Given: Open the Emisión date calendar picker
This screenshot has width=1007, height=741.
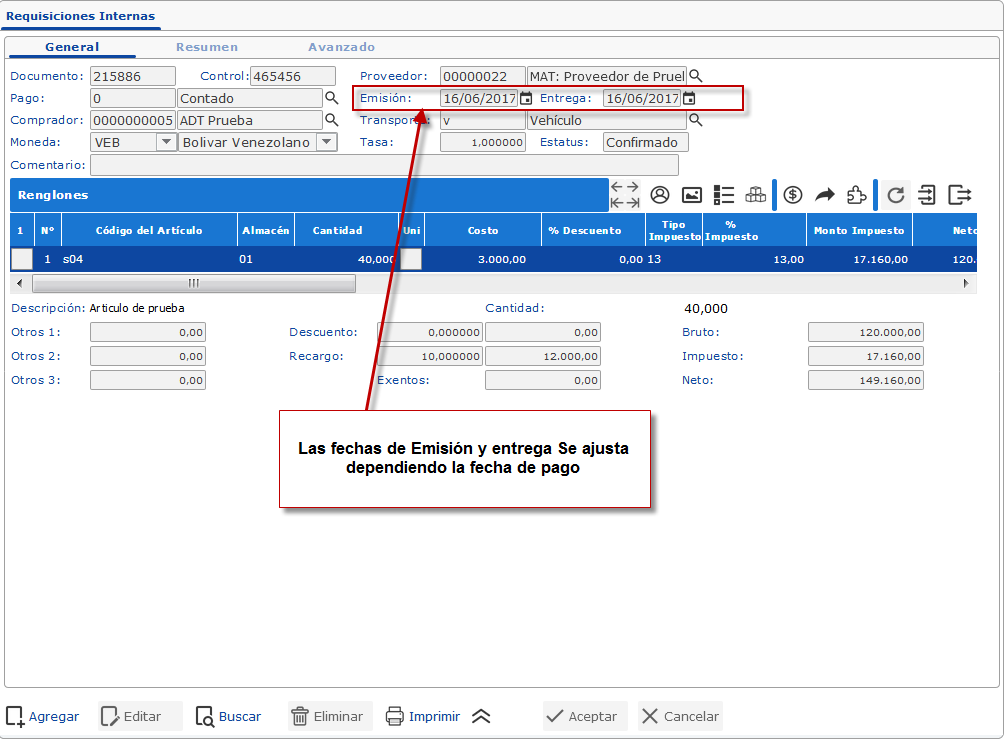Looking at the screenshot, I should (526, 99).
